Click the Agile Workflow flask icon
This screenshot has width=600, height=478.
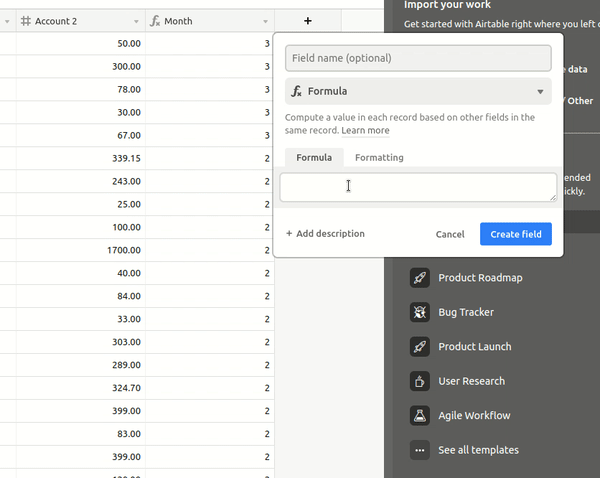(419, 415)
